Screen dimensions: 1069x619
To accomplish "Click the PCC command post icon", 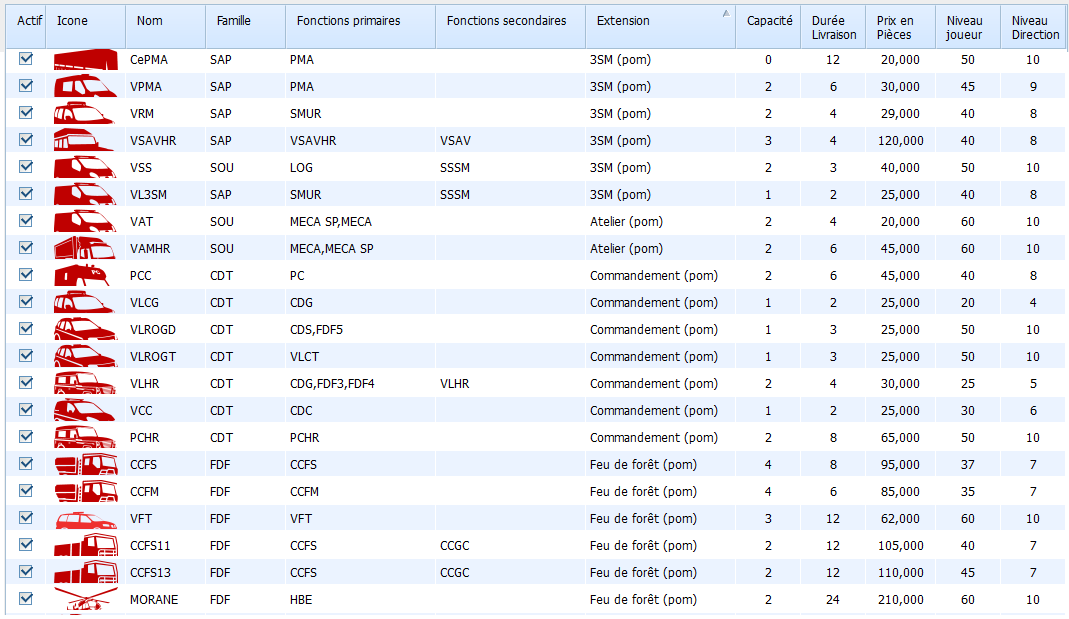I will 85,276.
